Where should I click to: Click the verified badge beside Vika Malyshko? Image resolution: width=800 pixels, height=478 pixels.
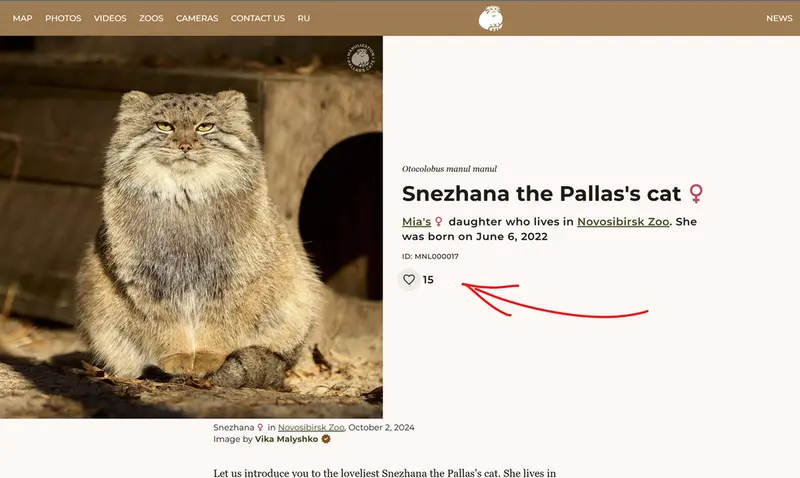click(x=326, y=439)
